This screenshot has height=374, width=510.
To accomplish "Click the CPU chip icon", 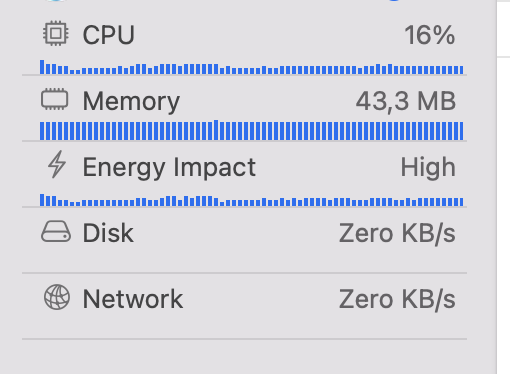I will (56, 33).
